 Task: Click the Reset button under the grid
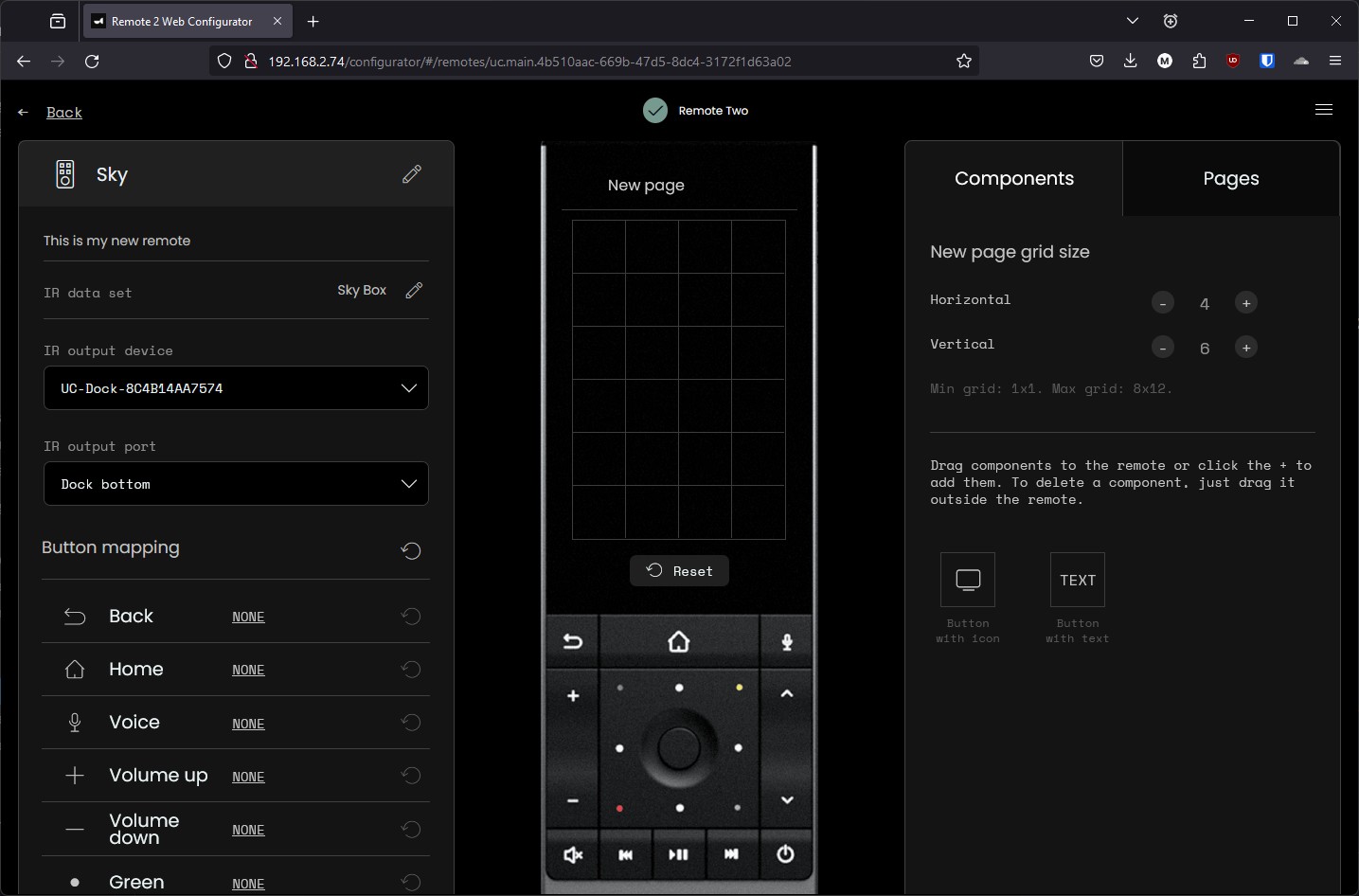coord(679,571)
